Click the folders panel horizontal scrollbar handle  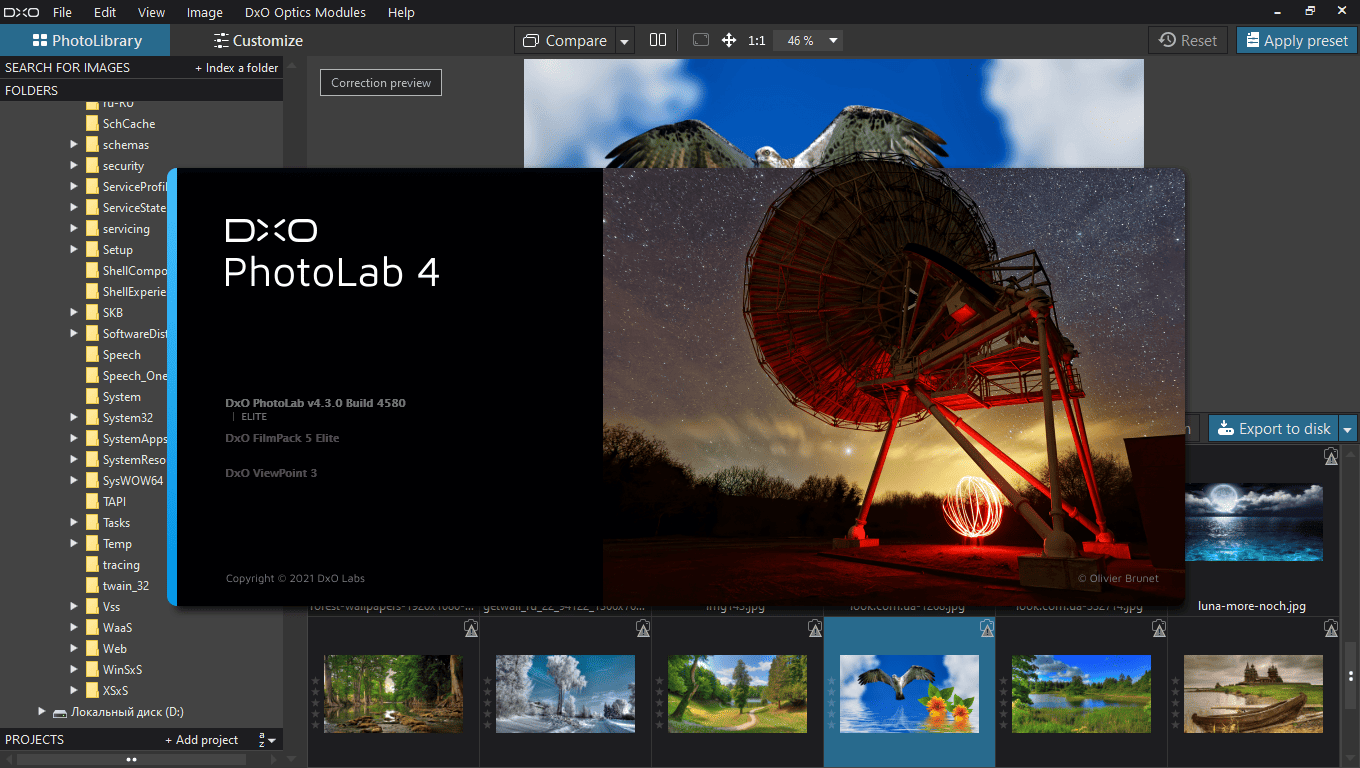point(131,760)
